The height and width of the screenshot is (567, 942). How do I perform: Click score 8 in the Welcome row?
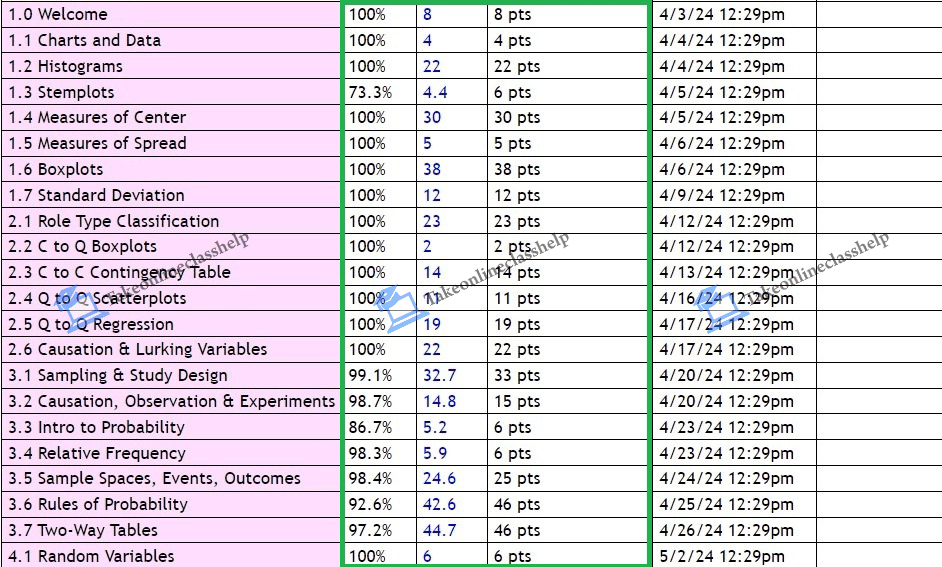point(428,15)
